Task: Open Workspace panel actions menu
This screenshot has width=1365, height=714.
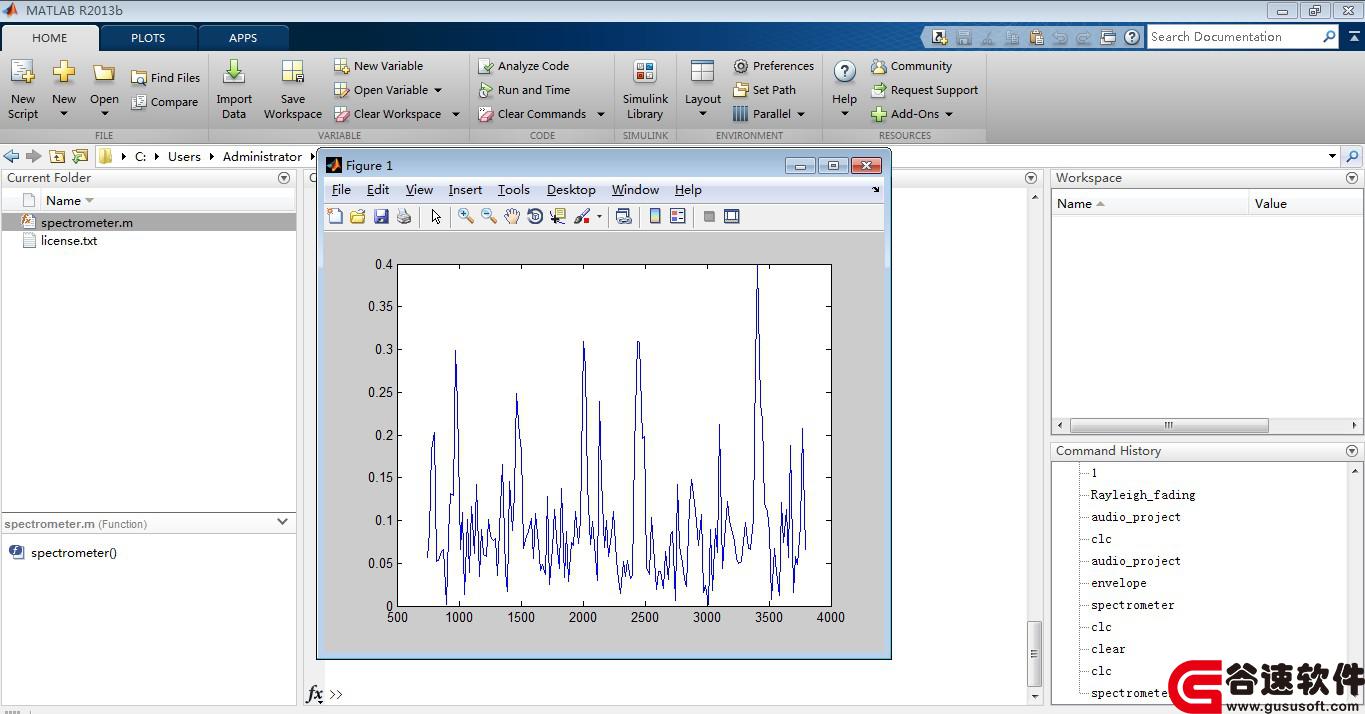Action: [x=1352, y=178]
